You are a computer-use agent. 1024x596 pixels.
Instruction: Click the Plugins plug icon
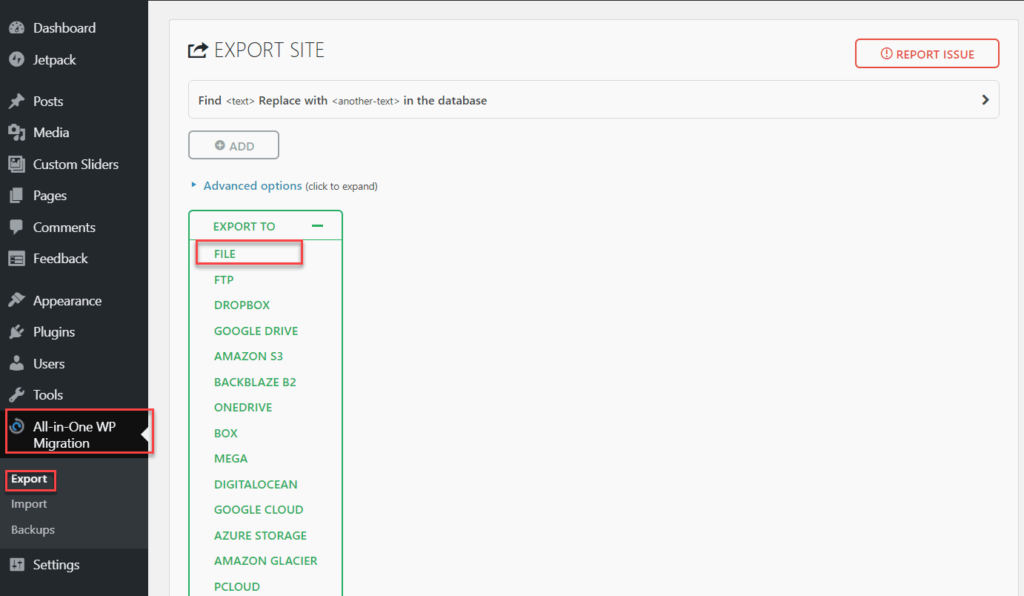pyautogui.click(x=17, y=332)
